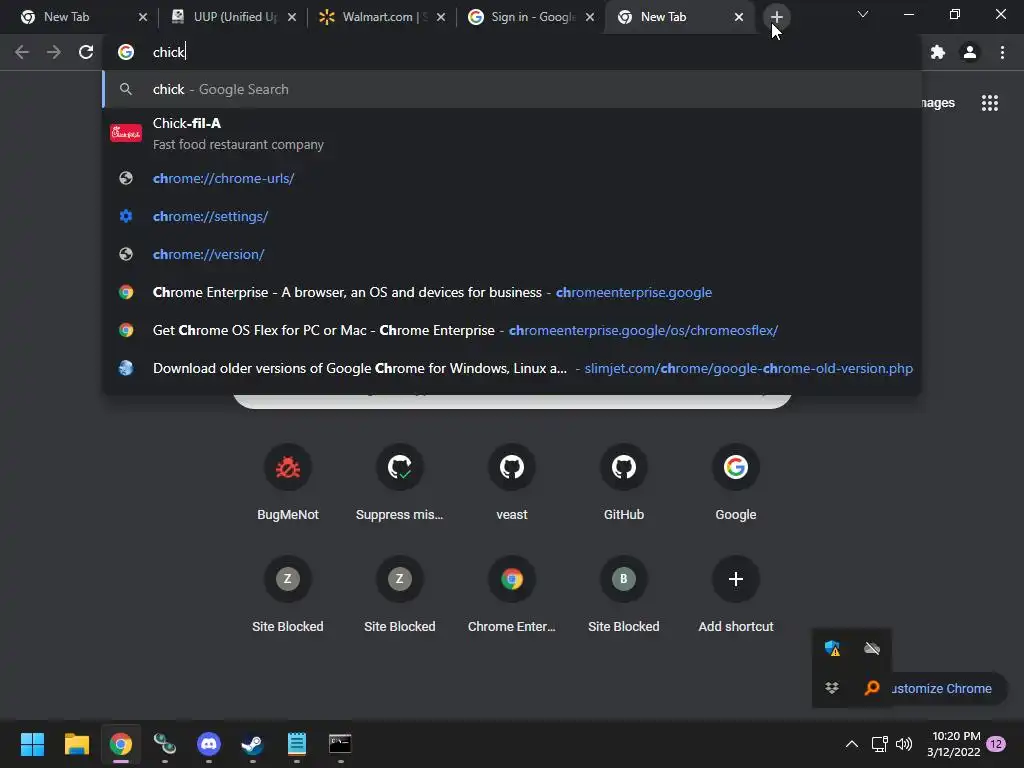The image size is (1024, 768).
Task: Open chrome://settings/ suggestion
Action: point(512,216)
